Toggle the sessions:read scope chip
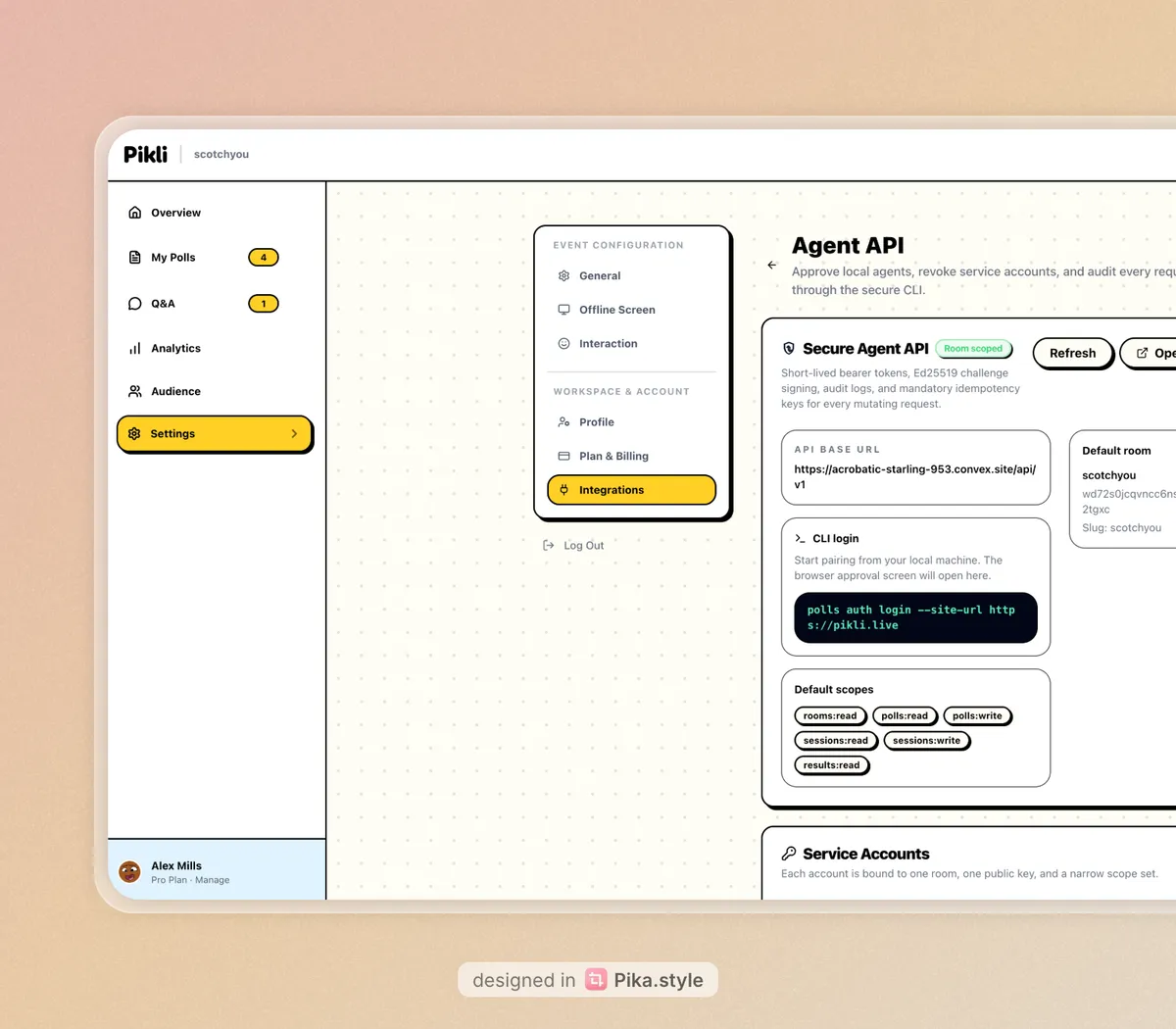Screen dimensions: 1176x1029 (x=835, y=740)
